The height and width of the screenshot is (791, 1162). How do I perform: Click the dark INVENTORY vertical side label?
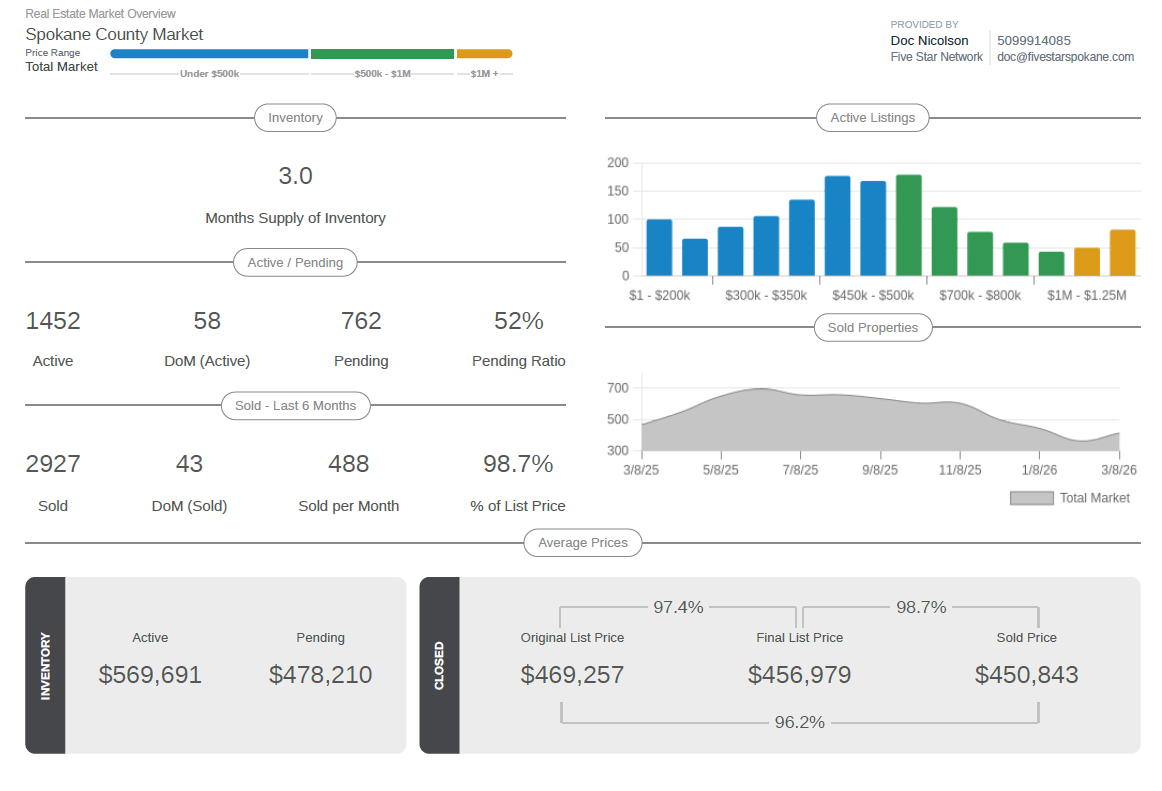tap(45, 665)
